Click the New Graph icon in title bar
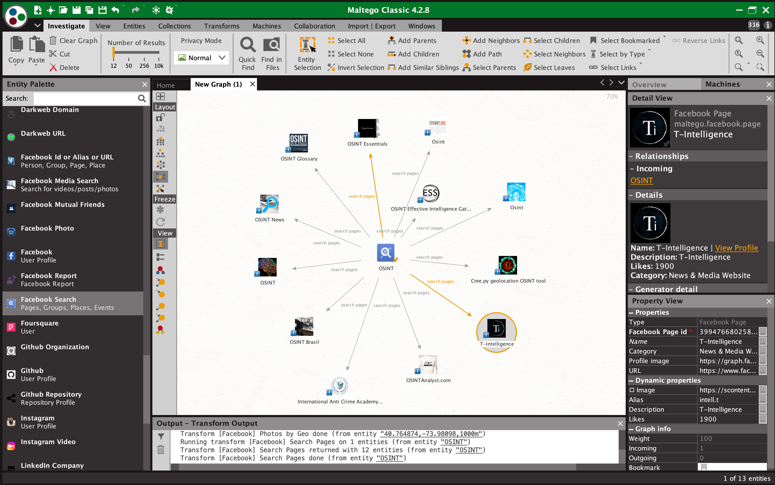The height and width of the screenshot is (485, 775). 38,10
